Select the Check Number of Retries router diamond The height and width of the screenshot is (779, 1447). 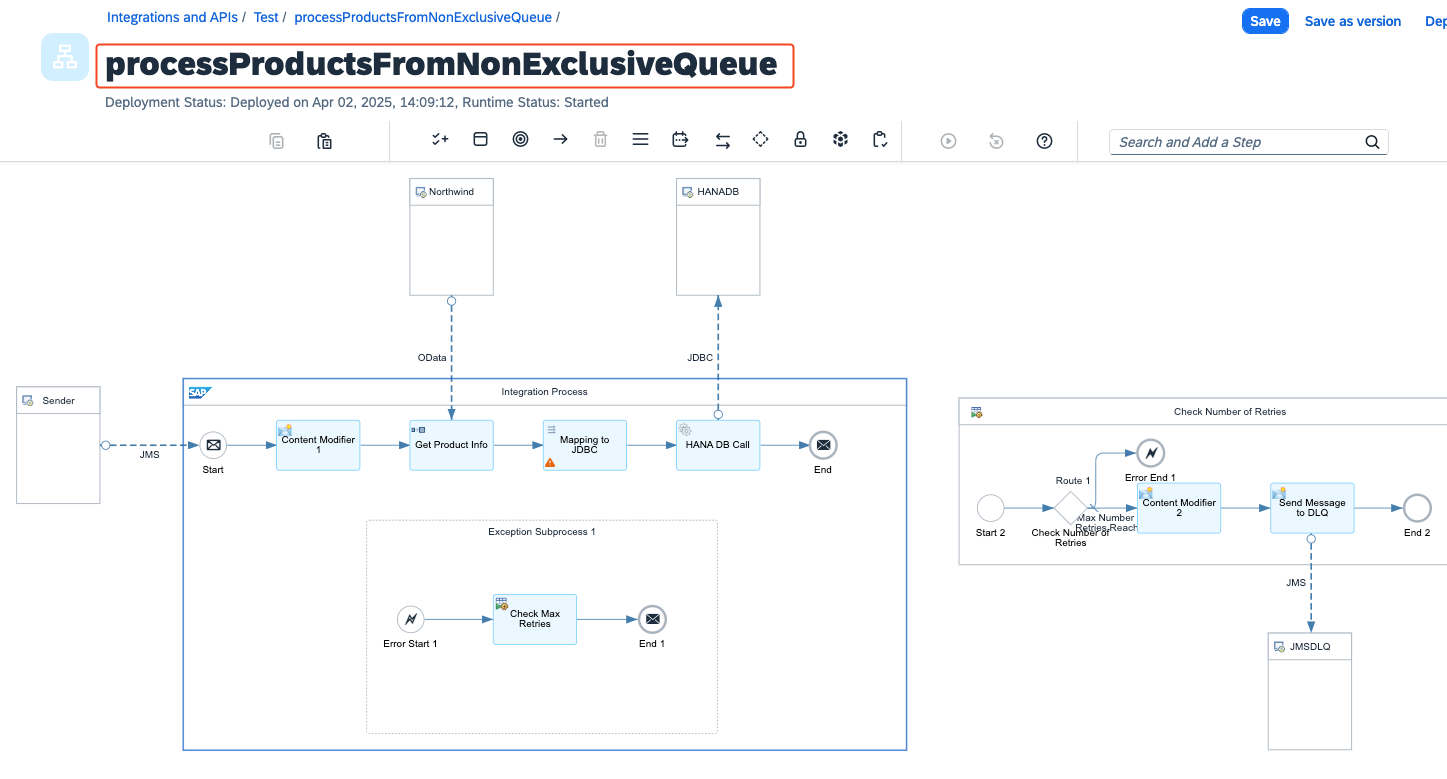1070,508
